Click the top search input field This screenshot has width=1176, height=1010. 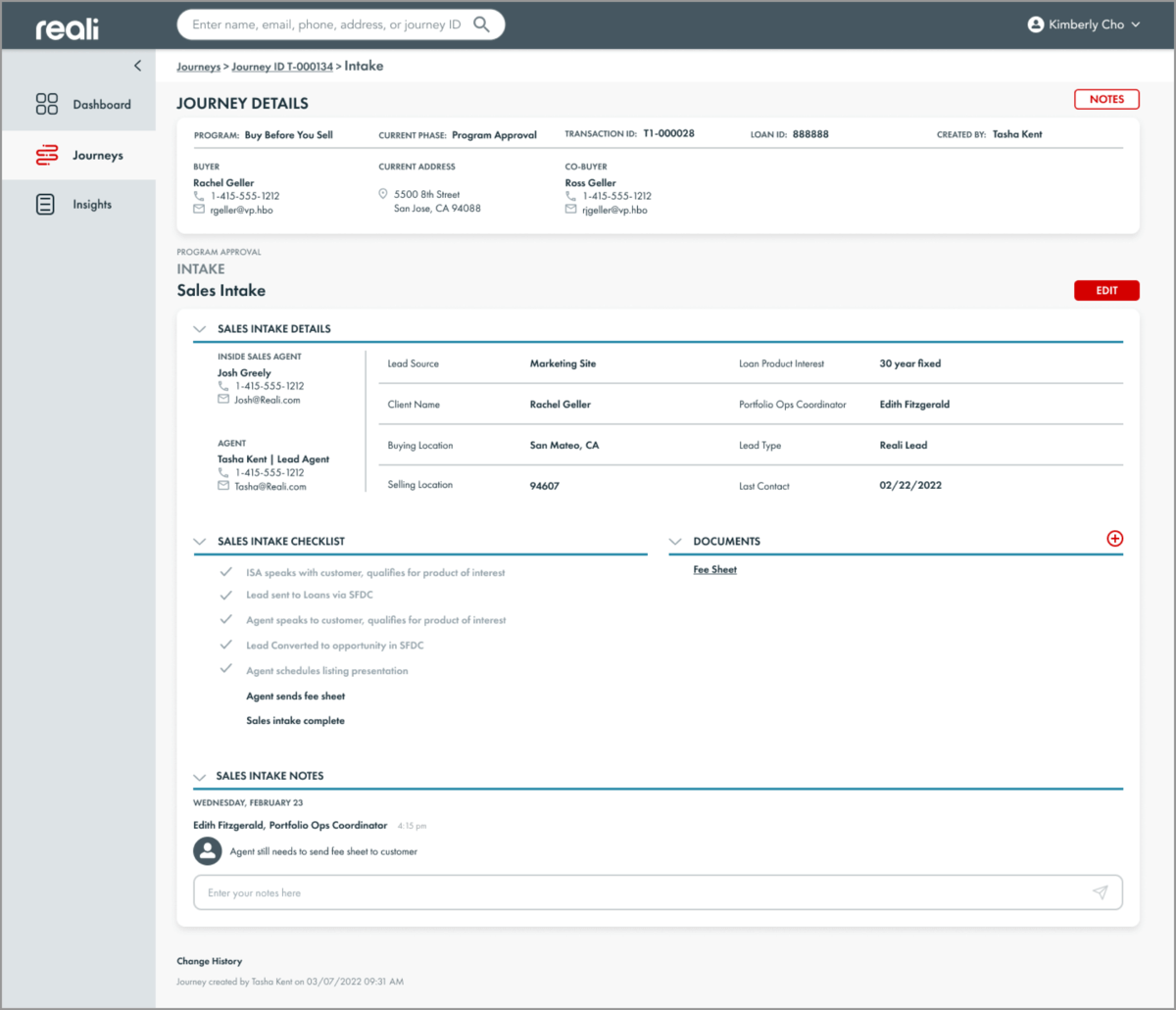341,24
